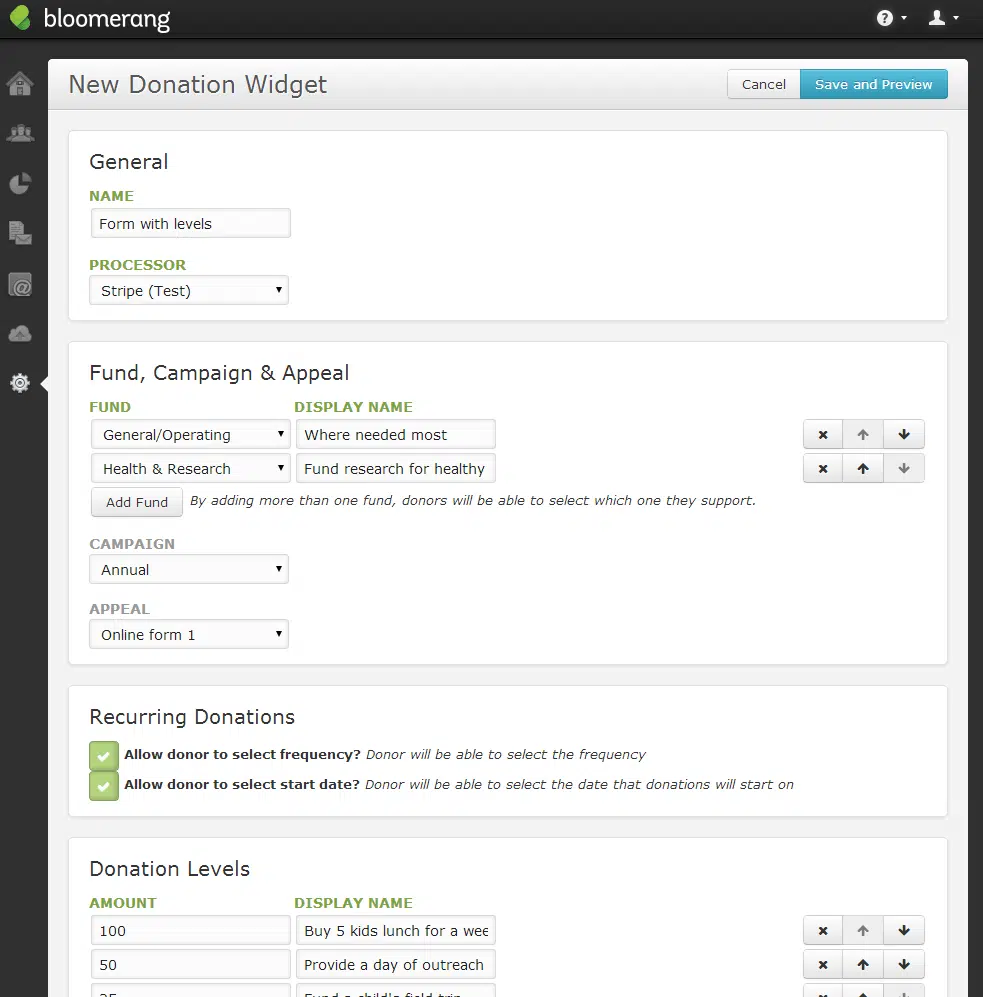
Task: Uncheck 'Allow donor to select frequency?'
Action: click(x=103, y=756)
